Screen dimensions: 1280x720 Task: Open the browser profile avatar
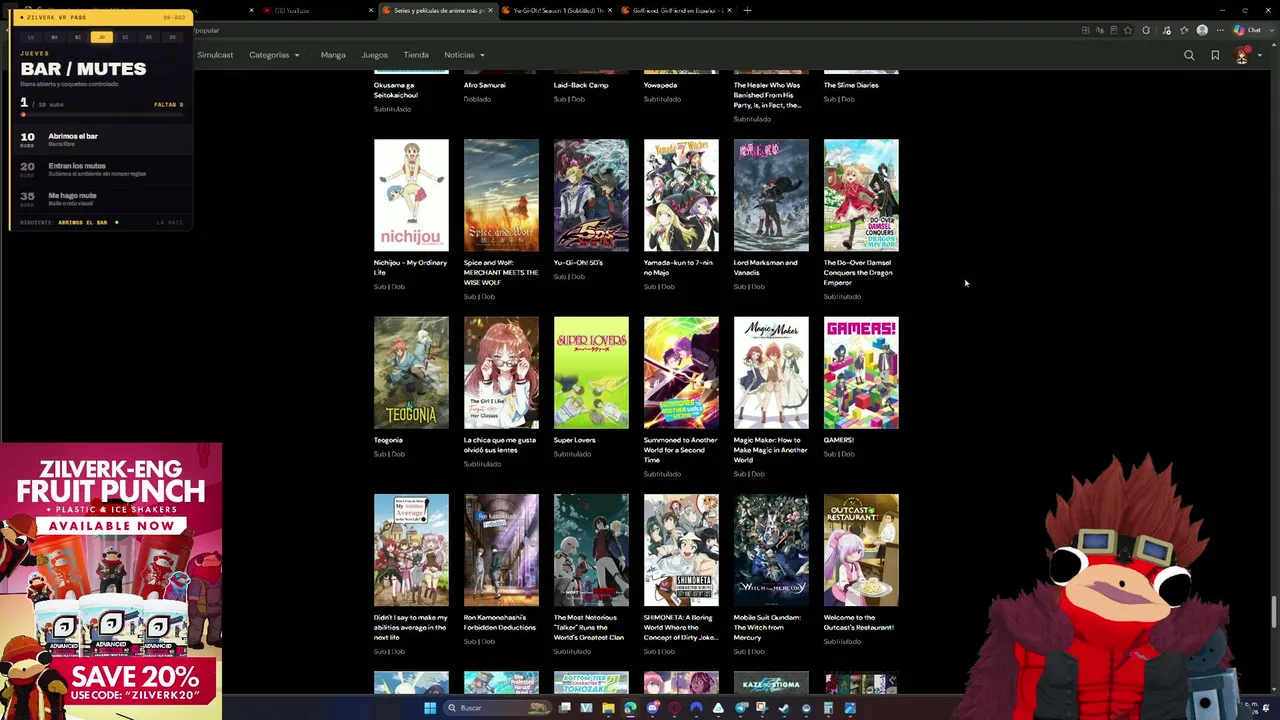(x=1202, y=30)
